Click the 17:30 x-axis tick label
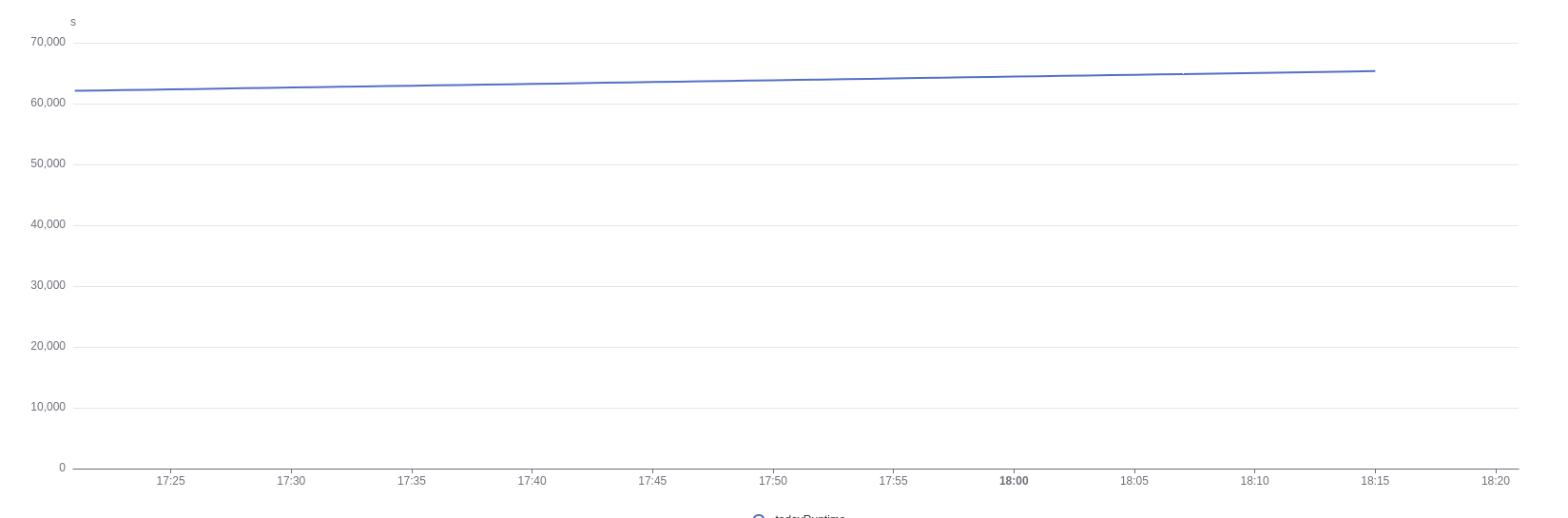The height and width of the screenshot is (518, 1568). tap(291, 481)
